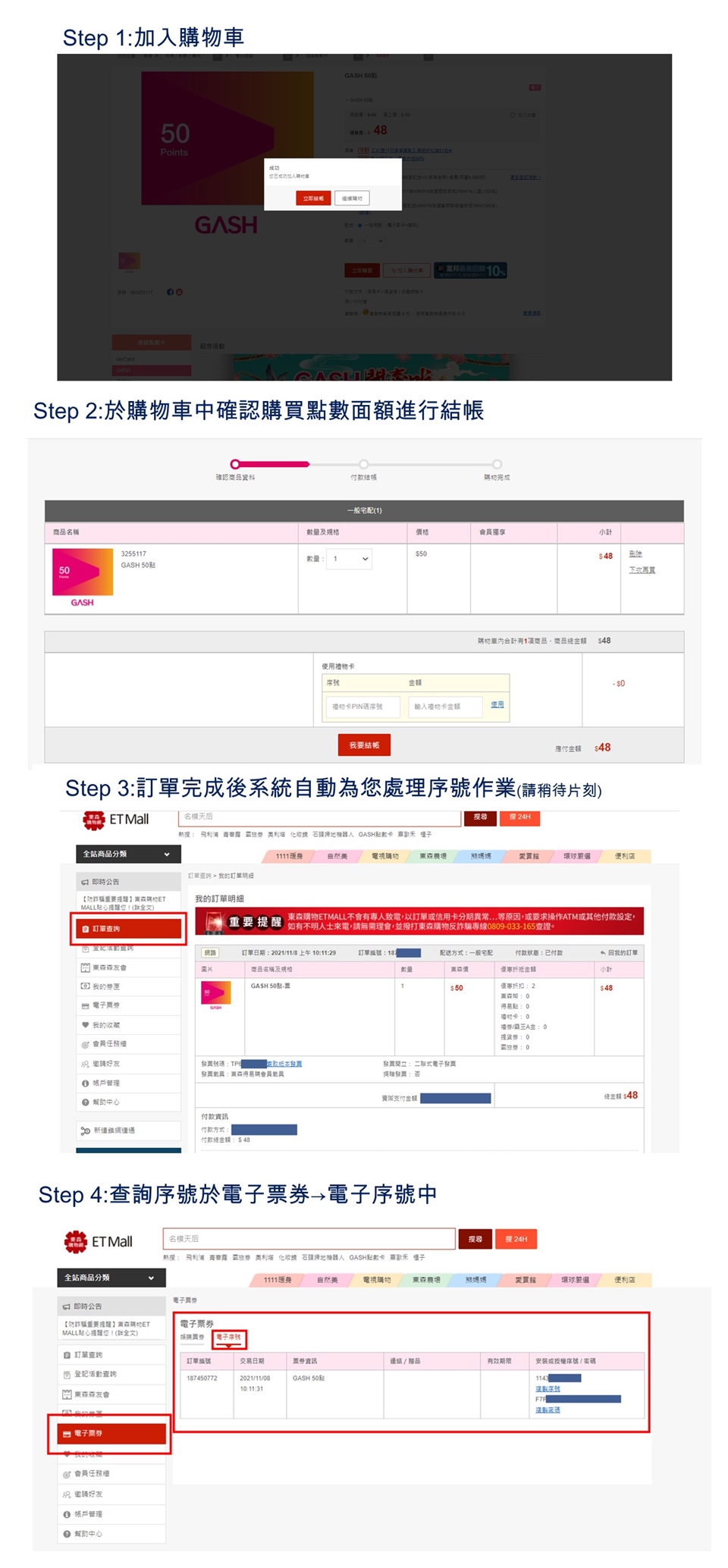Expand 全站商品分類 dropdown in Step 4
This screenshot has height=1568, width=728.
point(111,1278)
